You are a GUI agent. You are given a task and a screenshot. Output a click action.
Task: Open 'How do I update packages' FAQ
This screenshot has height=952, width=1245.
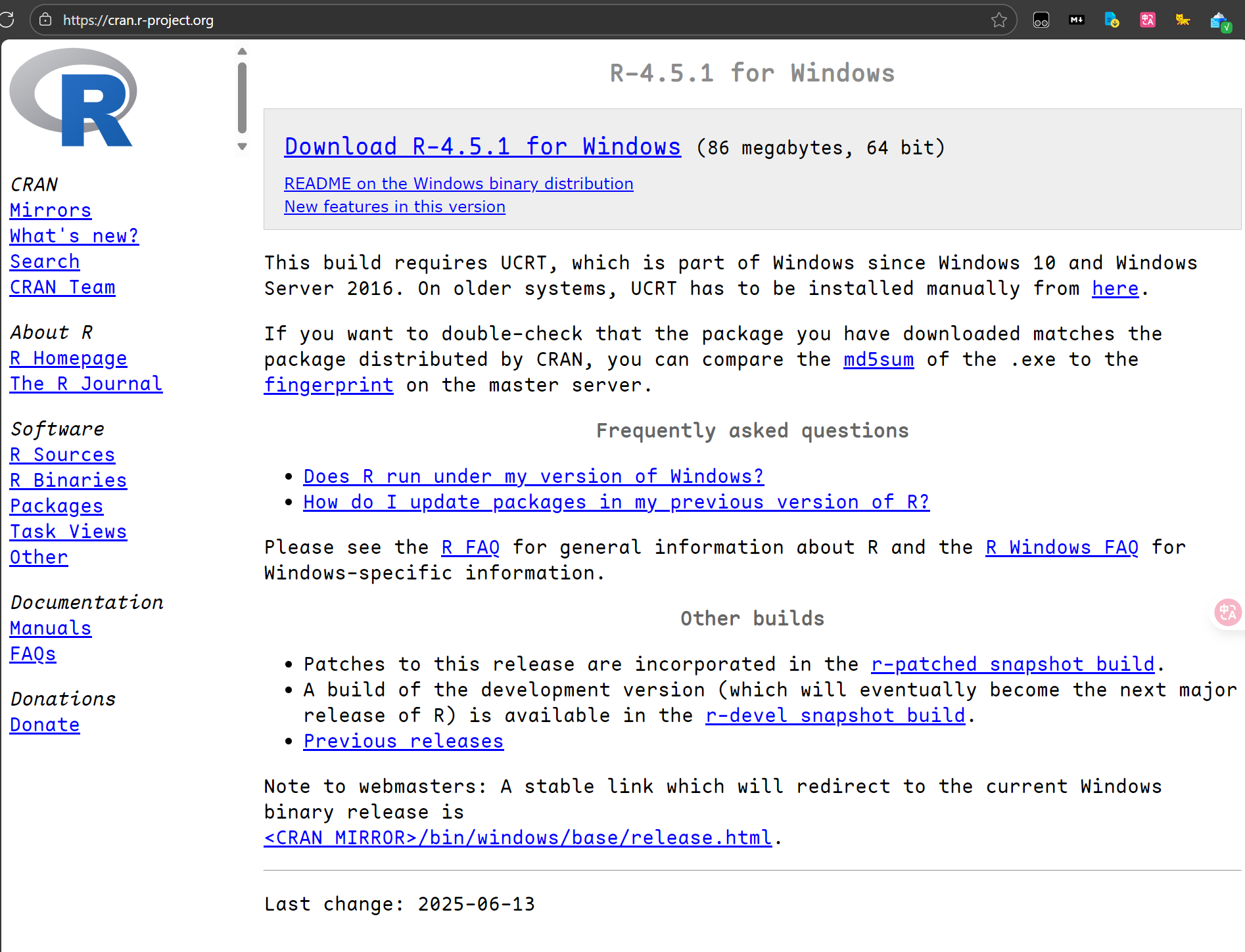[617, 502]
